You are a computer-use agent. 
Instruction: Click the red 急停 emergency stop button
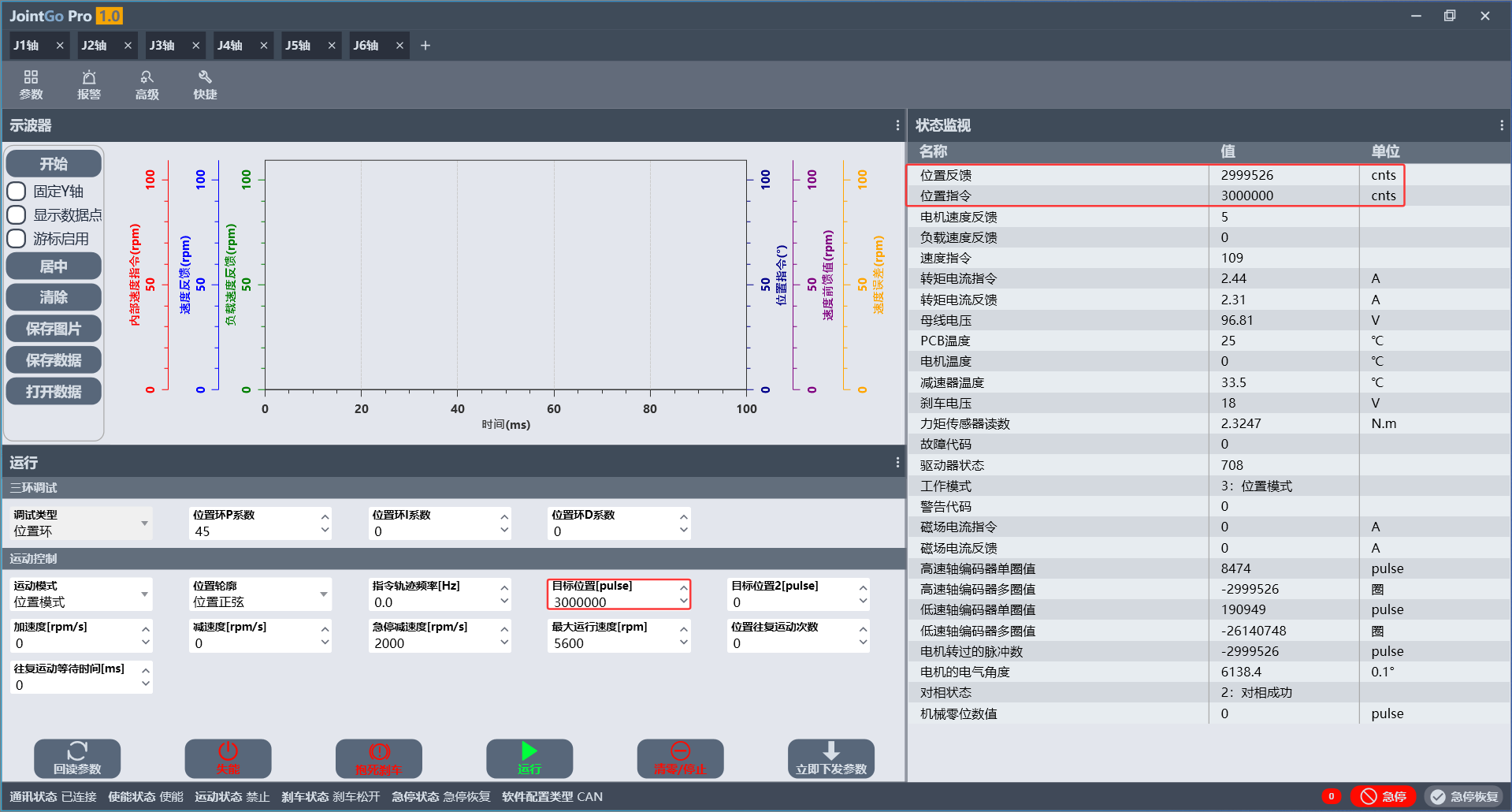click(x=1383, y=796)
